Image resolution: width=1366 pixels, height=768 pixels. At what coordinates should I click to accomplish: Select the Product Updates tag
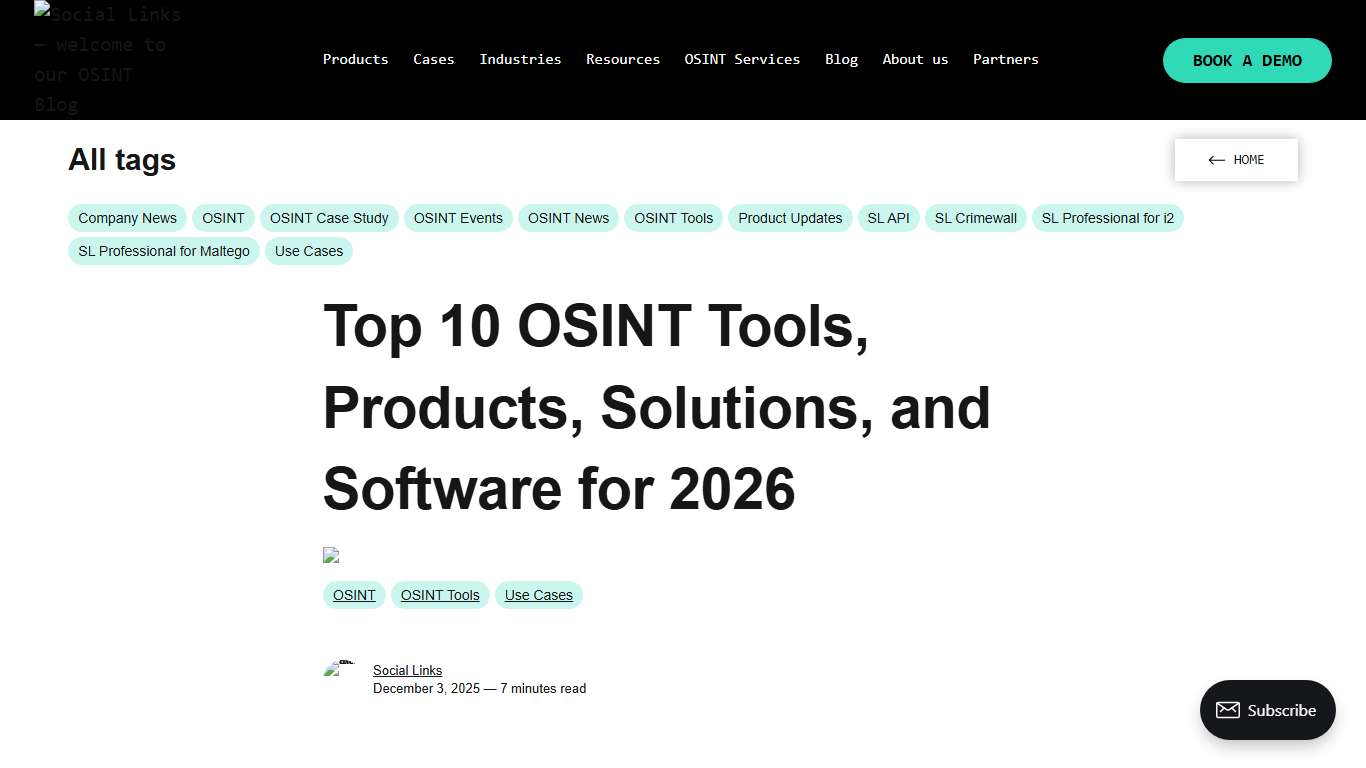coord(790,218)
